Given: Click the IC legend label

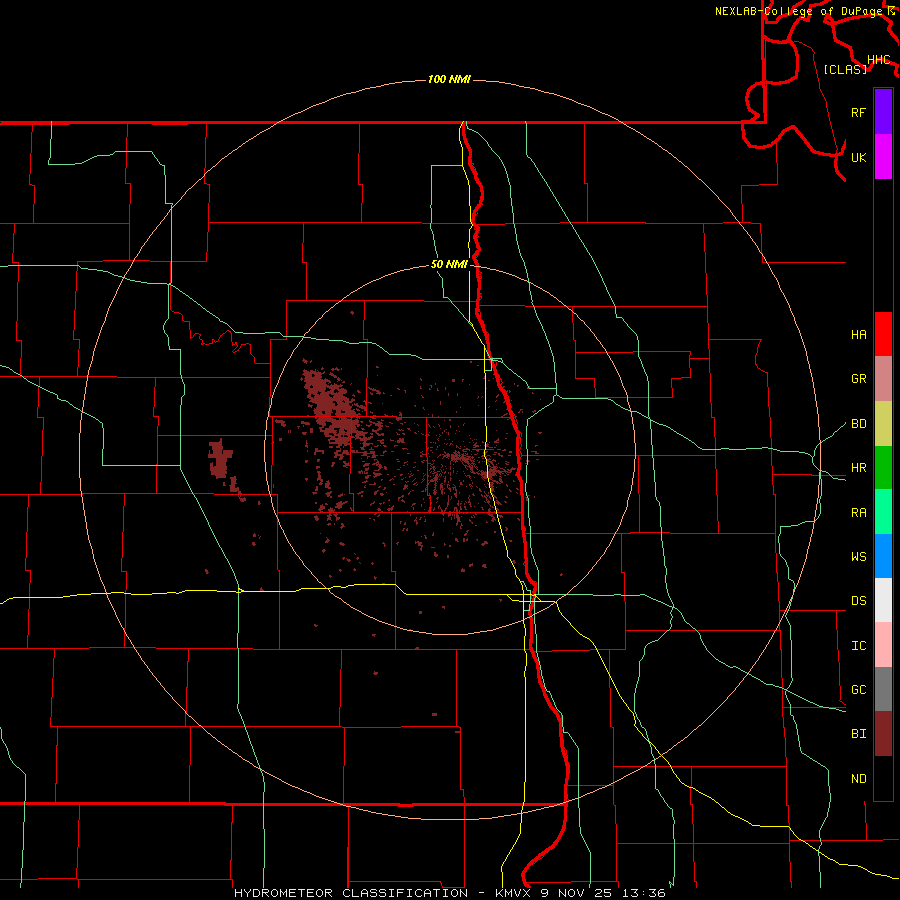Looking at the screenshot, I should tap(858, 646).
